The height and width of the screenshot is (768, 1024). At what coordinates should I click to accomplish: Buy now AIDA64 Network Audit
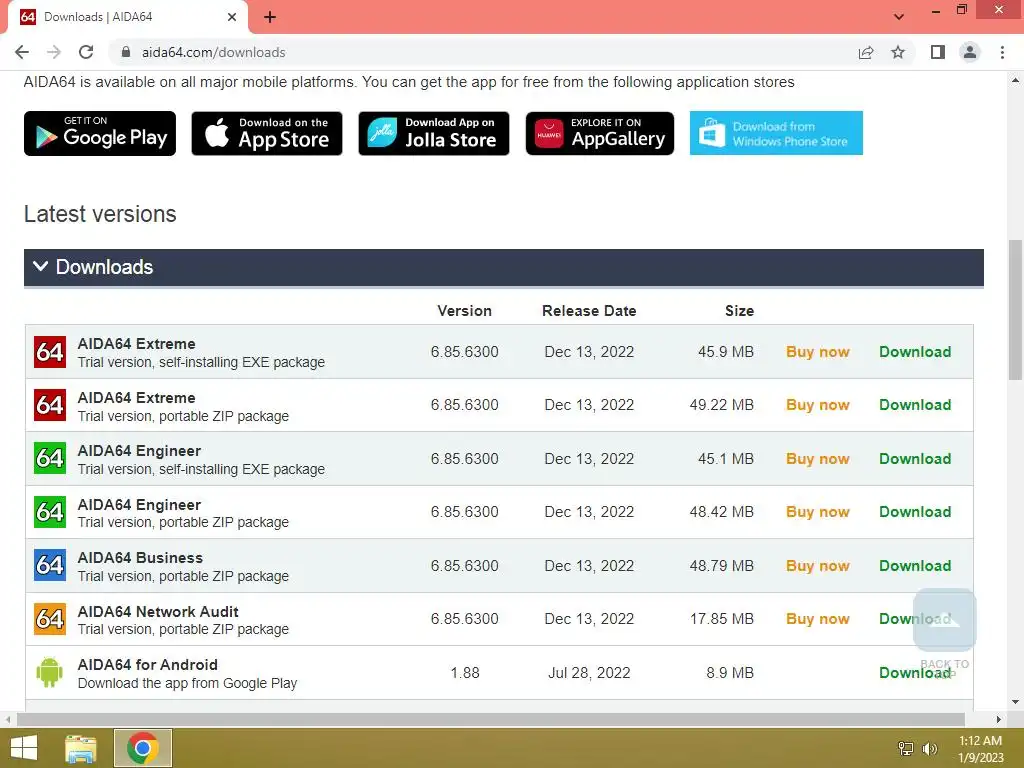coord(818,618)
